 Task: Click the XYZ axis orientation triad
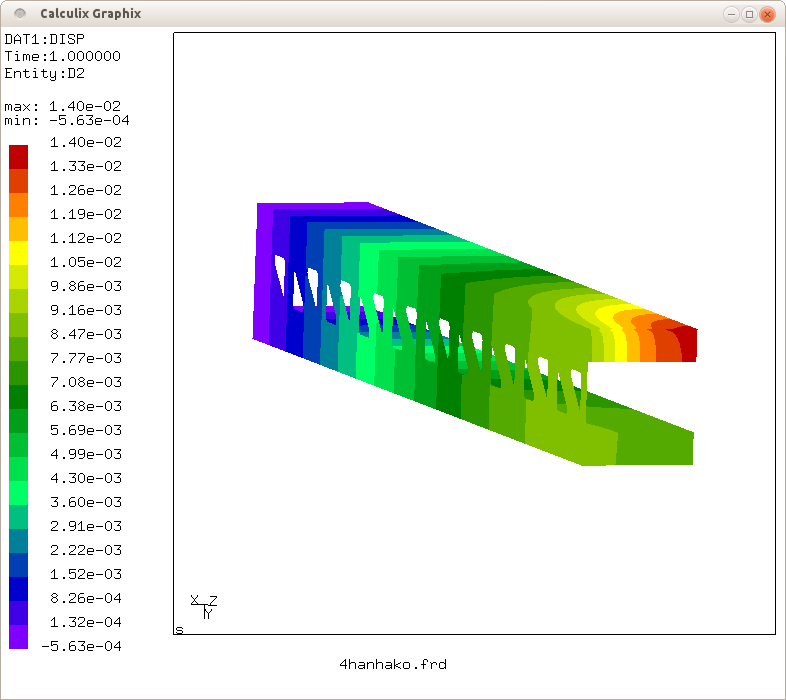pyautogui.click(x=204, y=607)
